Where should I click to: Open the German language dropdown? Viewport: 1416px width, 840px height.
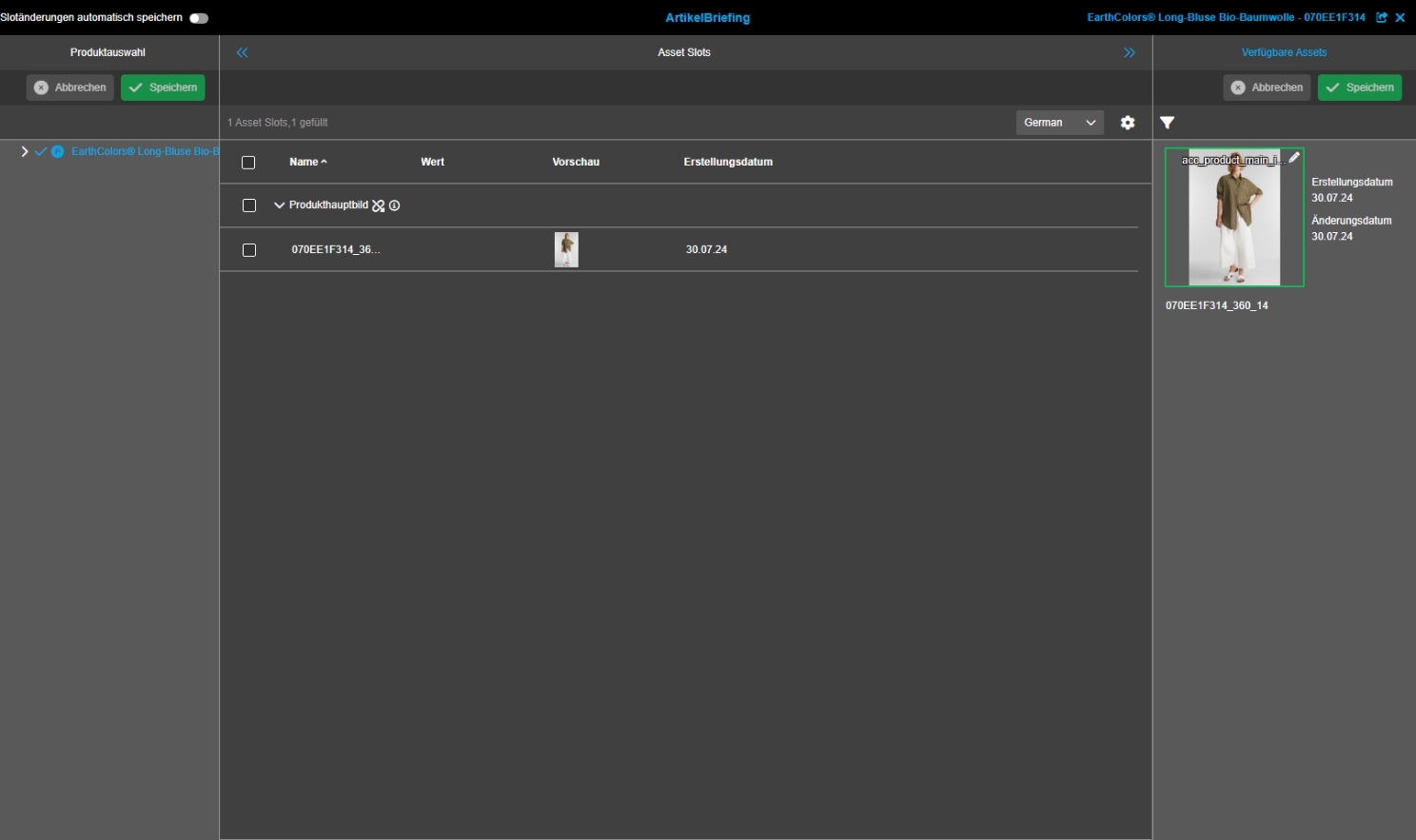coord(1059,123)
